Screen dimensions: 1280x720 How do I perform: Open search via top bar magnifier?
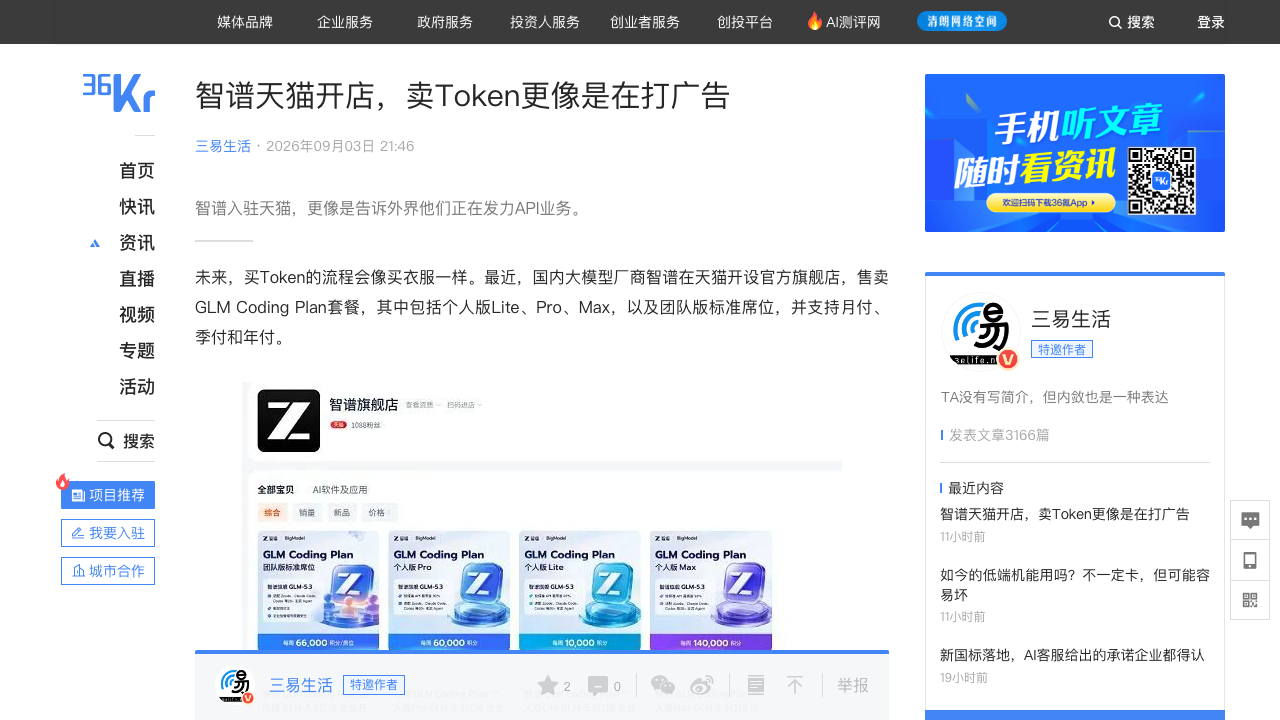1115,22
